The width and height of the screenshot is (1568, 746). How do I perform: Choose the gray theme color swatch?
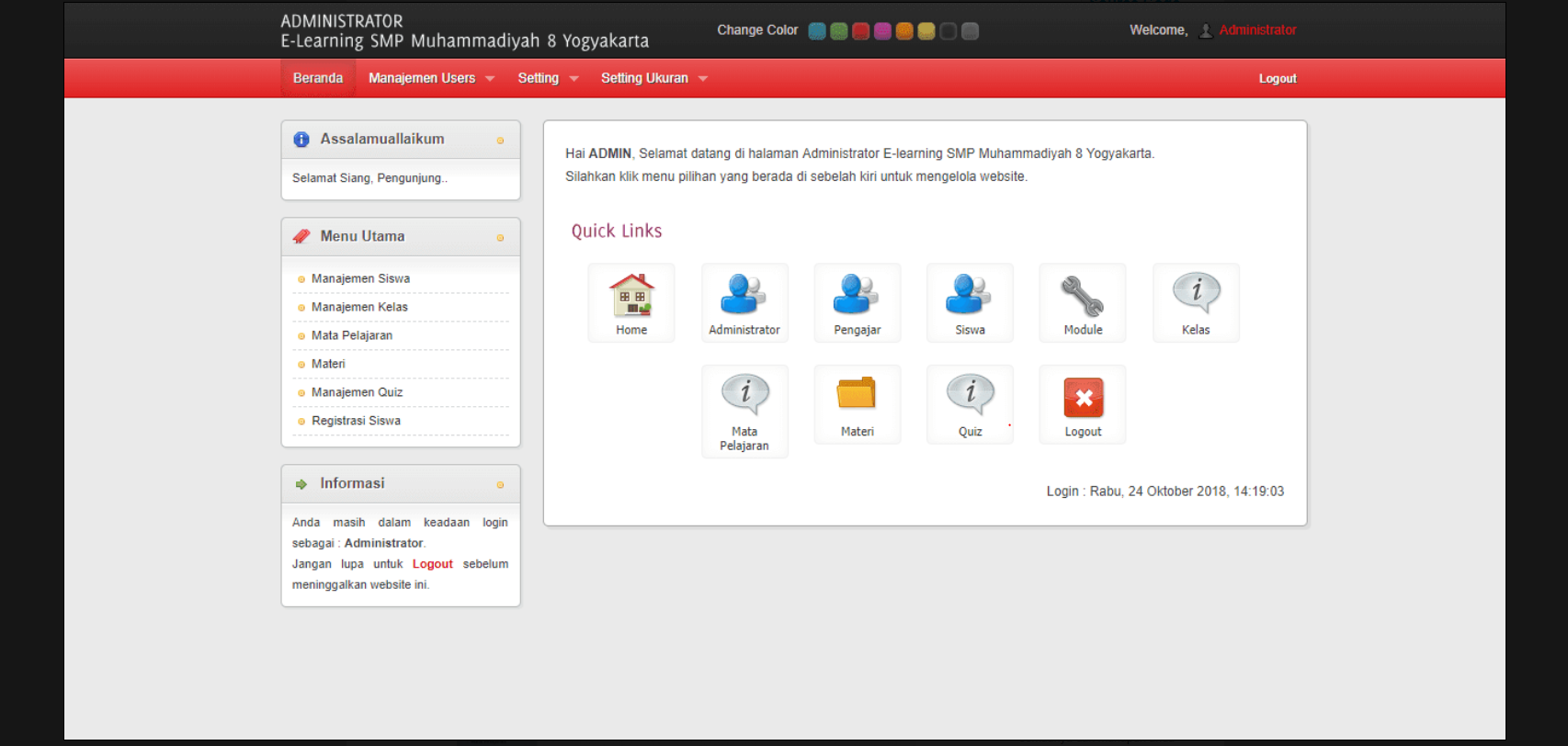coord(970,31)
